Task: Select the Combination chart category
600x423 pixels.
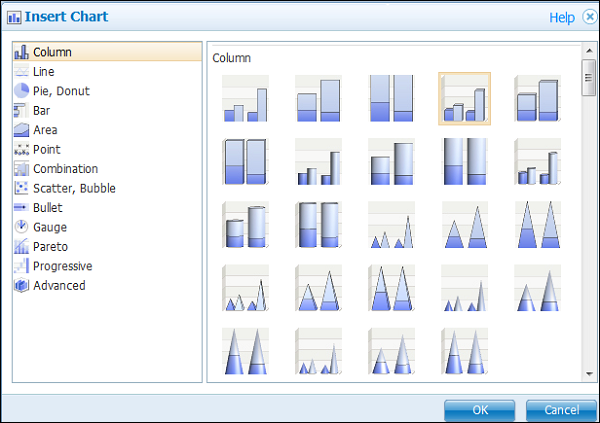Action: [107, 169]
